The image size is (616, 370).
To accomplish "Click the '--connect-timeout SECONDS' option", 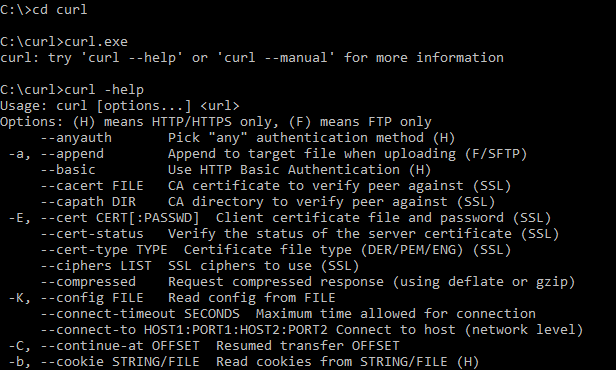I will click(x=140, y=314).
